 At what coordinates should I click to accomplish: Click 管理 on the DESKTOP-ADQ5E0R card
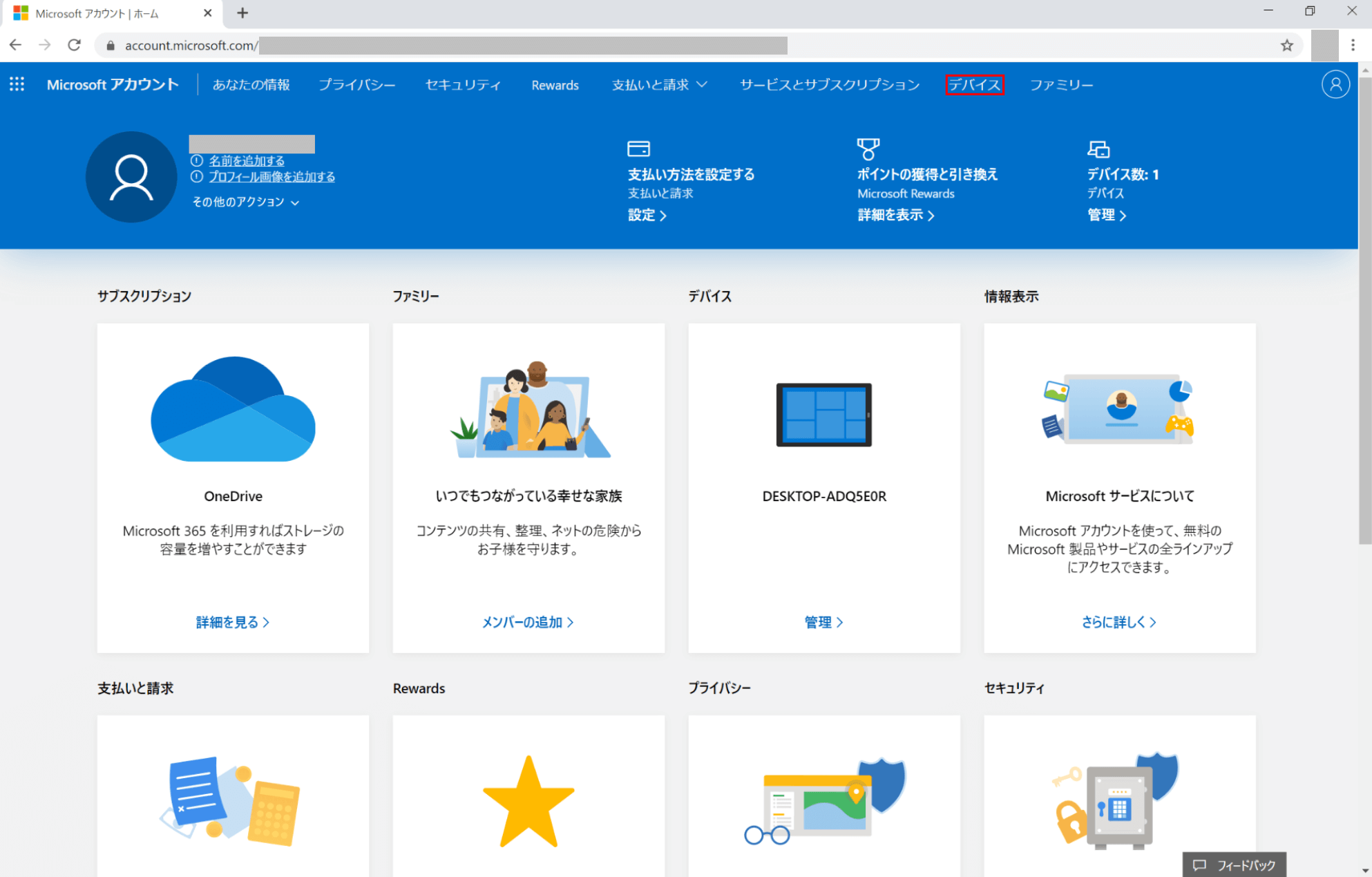pyautogui.click(x=823, y=622)
